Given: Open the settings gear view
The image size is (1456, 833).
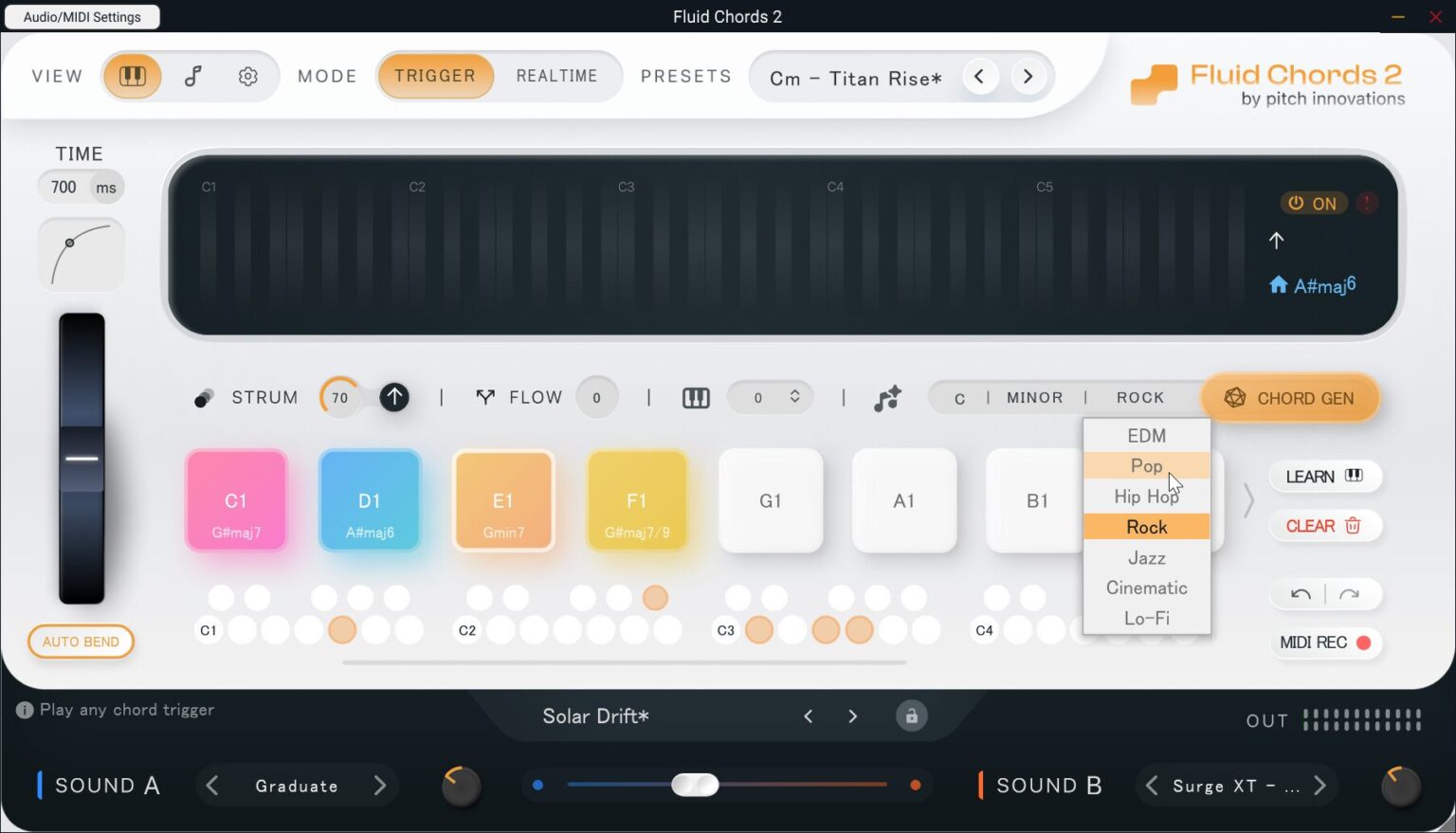Looking at the screenshot, I should pos(248,76).
